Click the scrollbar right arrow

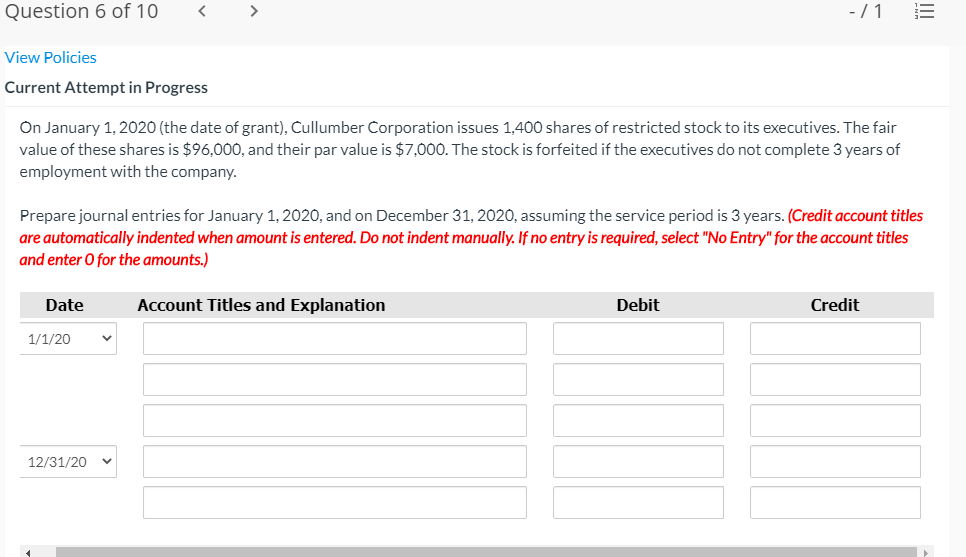click(x=925, y=552)
